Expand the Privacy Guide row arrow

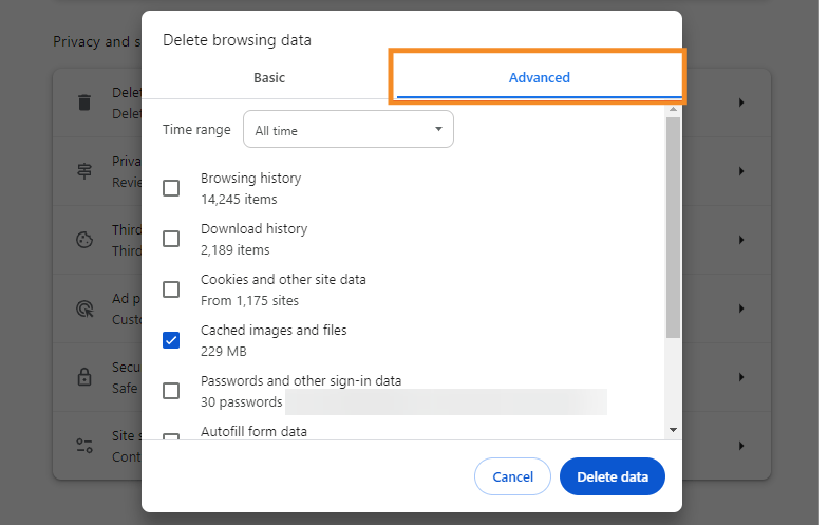point(741,171)
